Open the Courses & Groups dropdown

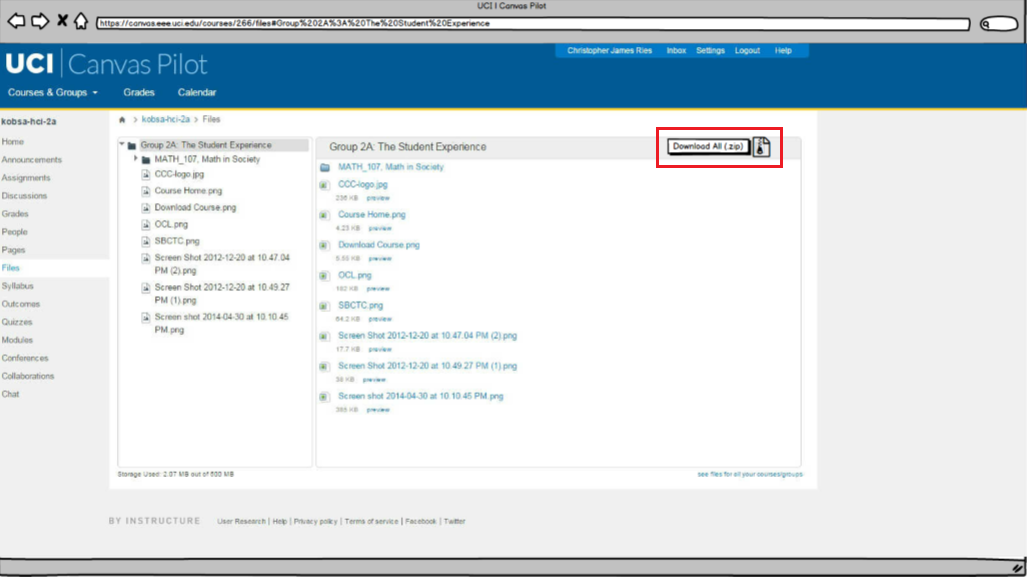53,93
